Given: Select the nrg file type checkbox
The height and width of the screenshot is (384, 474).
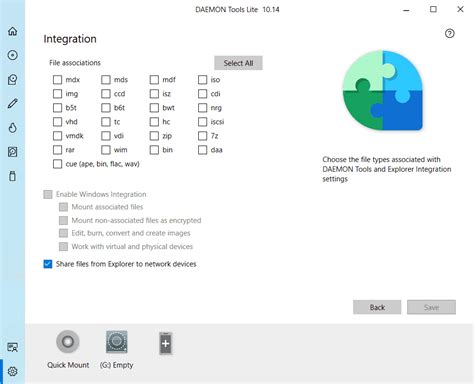Looking at the screenshot, I should pyautogui.click(x=202, y=108).
